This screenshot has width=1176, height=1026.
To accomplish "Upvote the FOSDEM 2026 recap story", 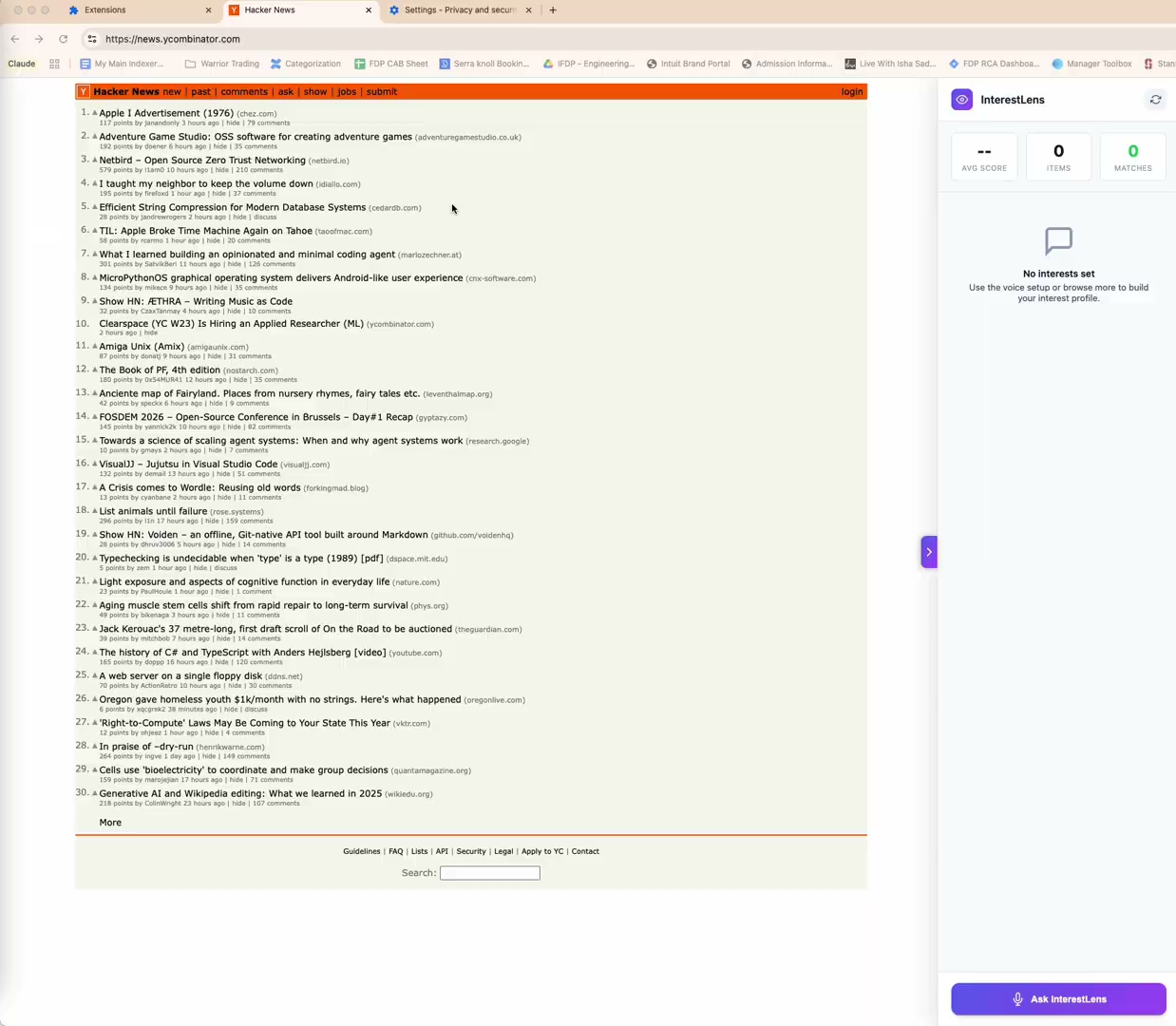I will click(95, 417).
